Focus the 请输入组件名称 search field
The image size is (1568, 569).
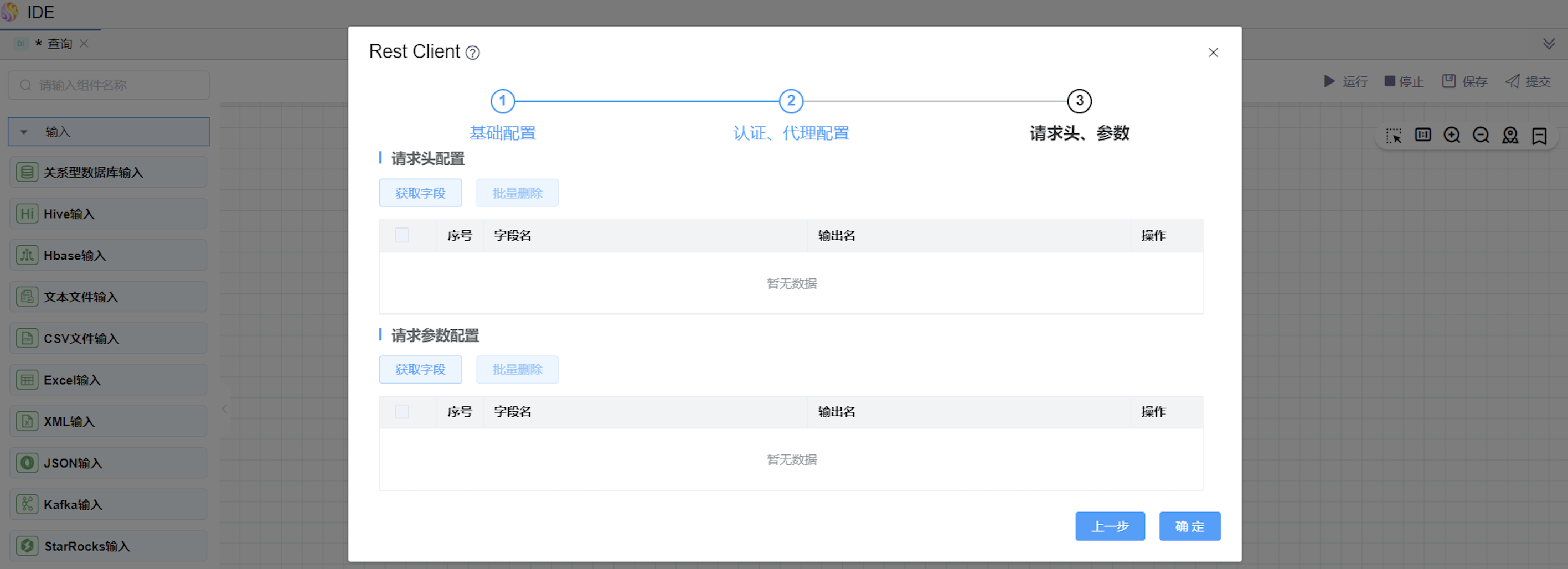[x=109, y=85]
